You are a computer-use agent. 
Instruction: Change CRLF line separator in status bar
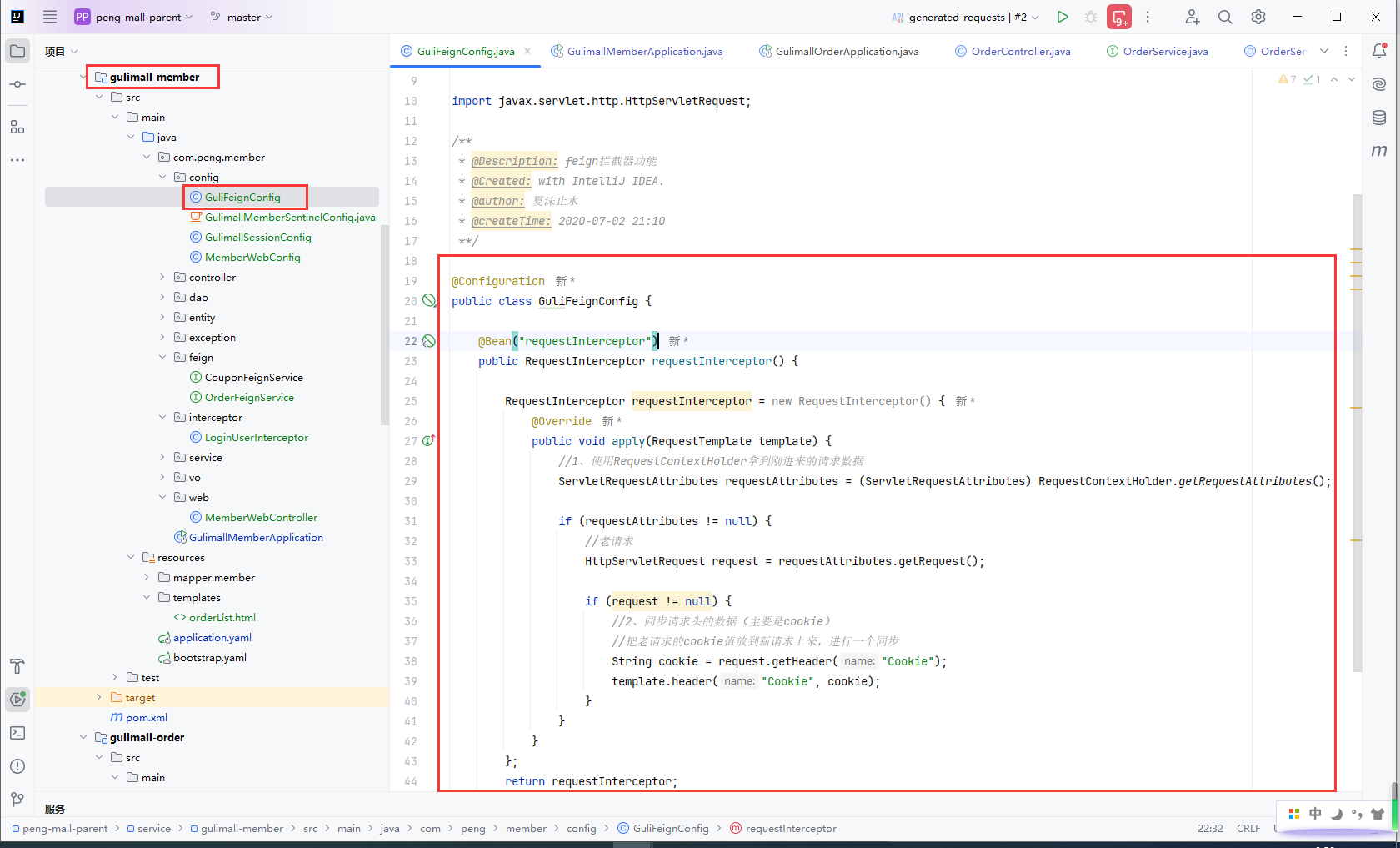1248,828
